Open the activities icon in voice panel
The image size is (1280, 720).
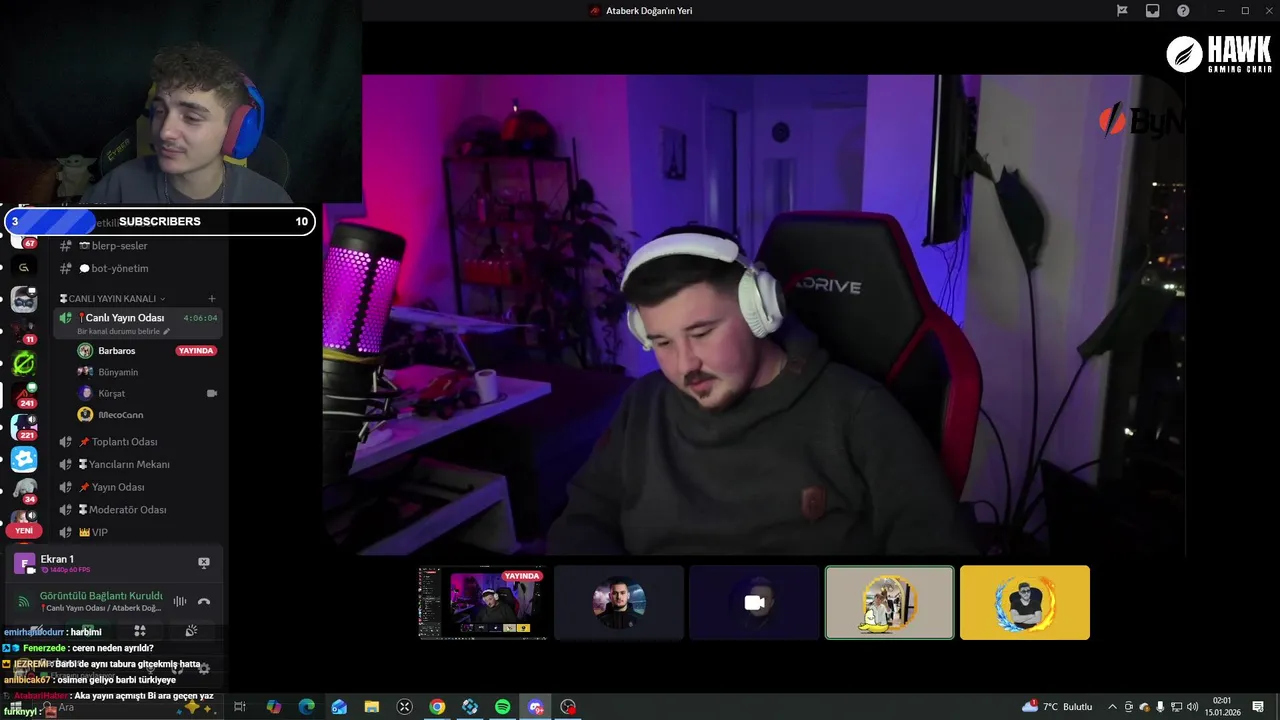[x=140, y=631]
